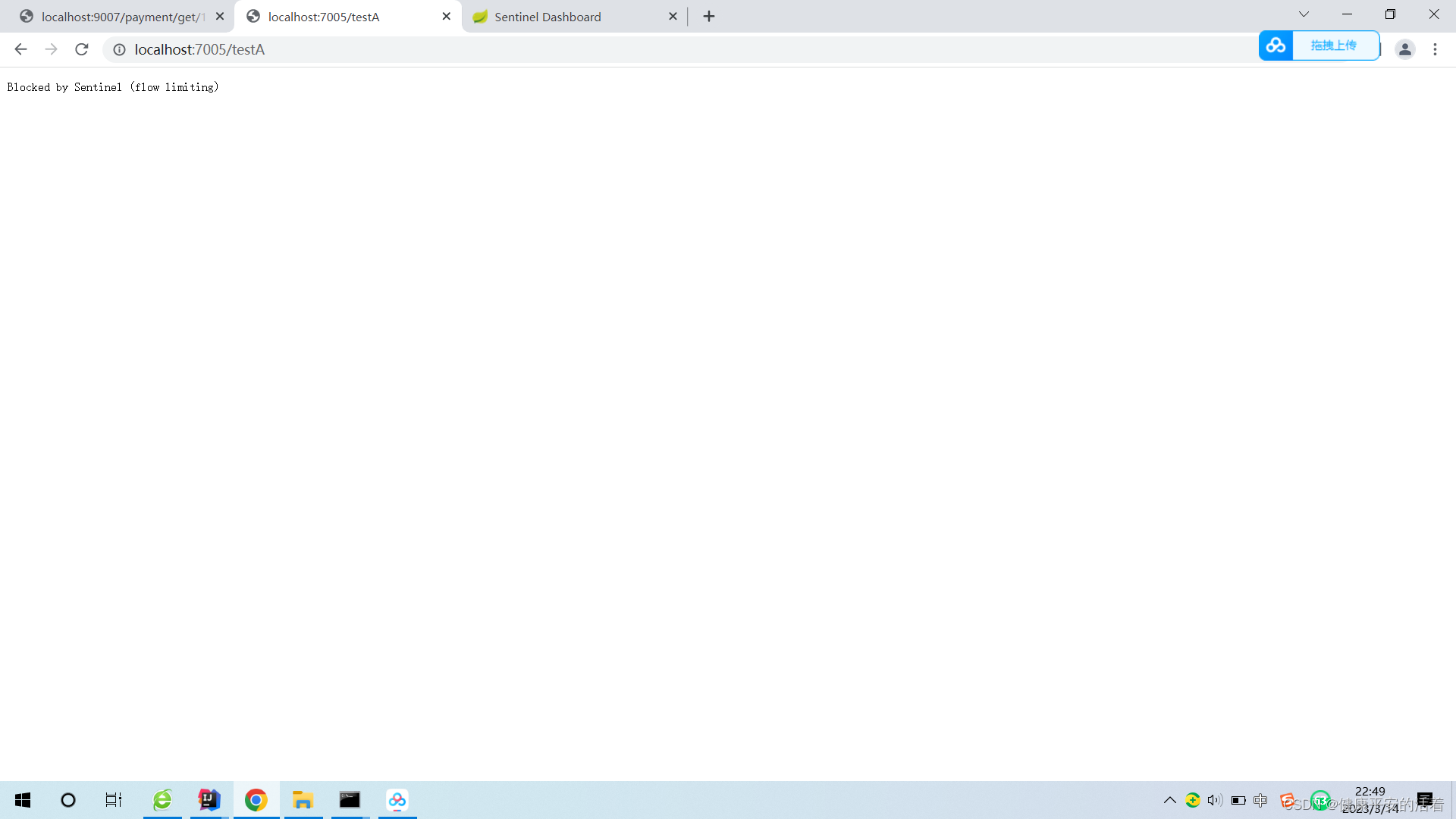Reload the localhost:7005/testA page

point(81,49)
